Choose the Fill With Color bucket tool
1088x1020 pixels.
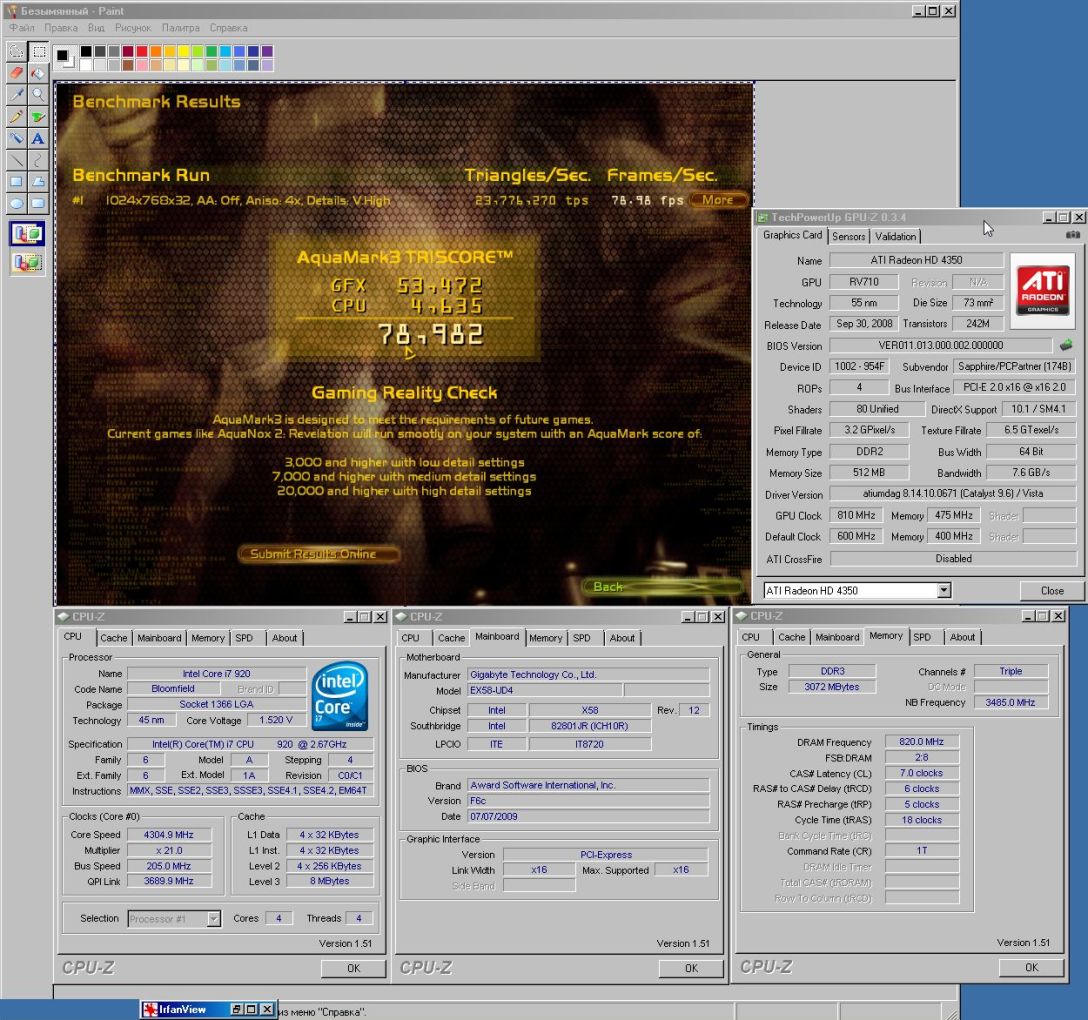38,73
